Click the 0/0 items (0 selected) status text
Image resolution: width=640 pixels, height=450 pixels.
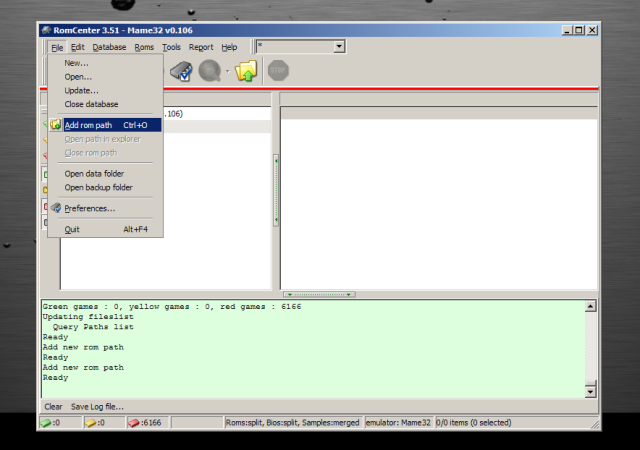coord(473,423)
